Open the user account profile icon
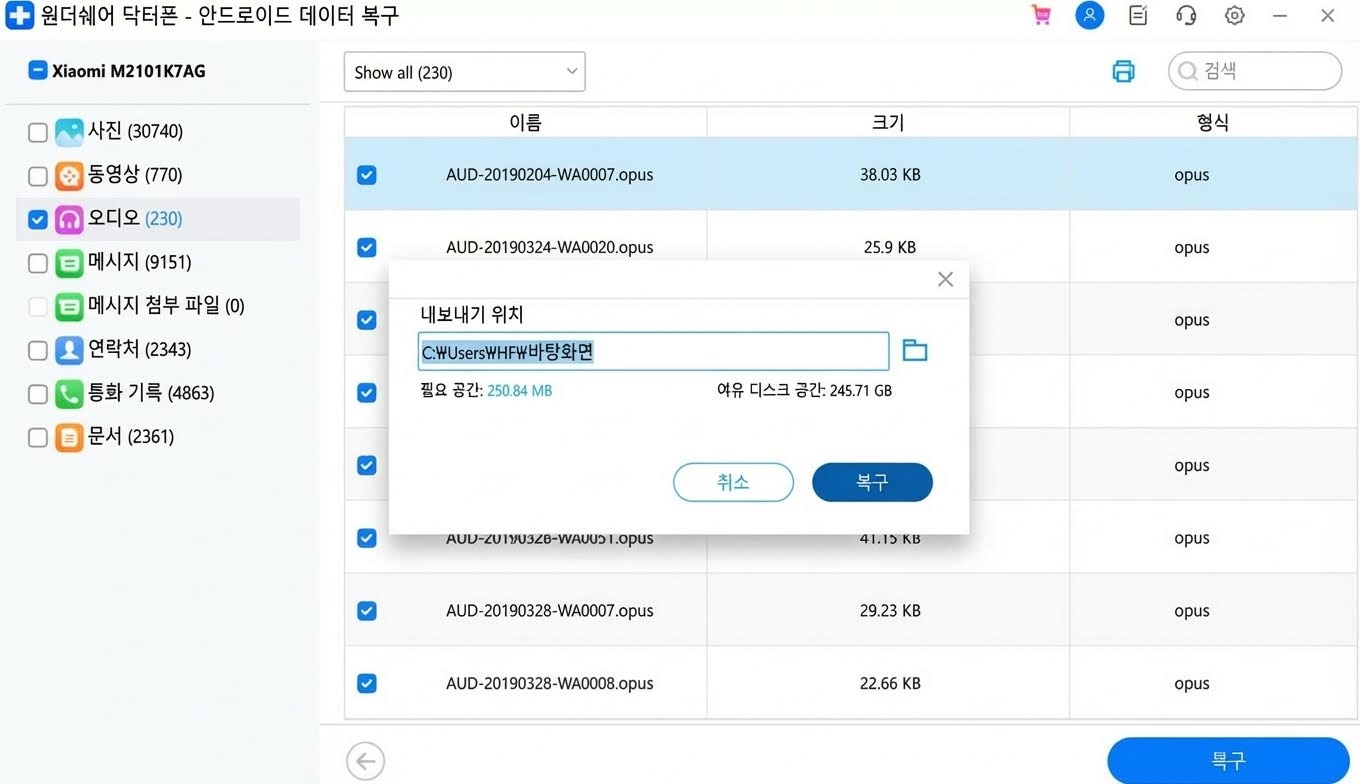Viewport: 1360px width, 784px height. coord(1089,16)
